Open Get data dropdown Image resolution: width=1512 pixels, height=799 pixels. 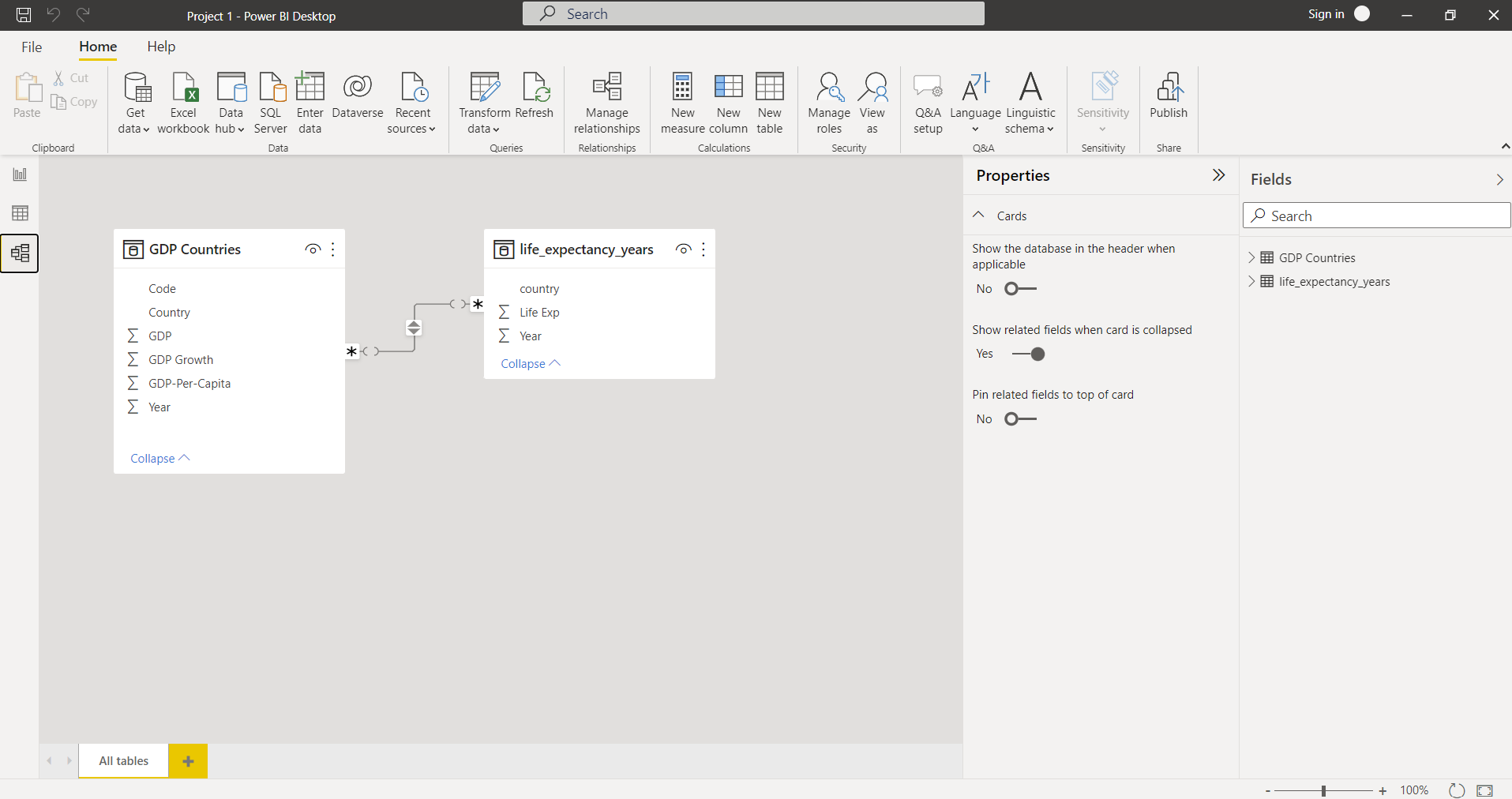(x=135, y=103)
